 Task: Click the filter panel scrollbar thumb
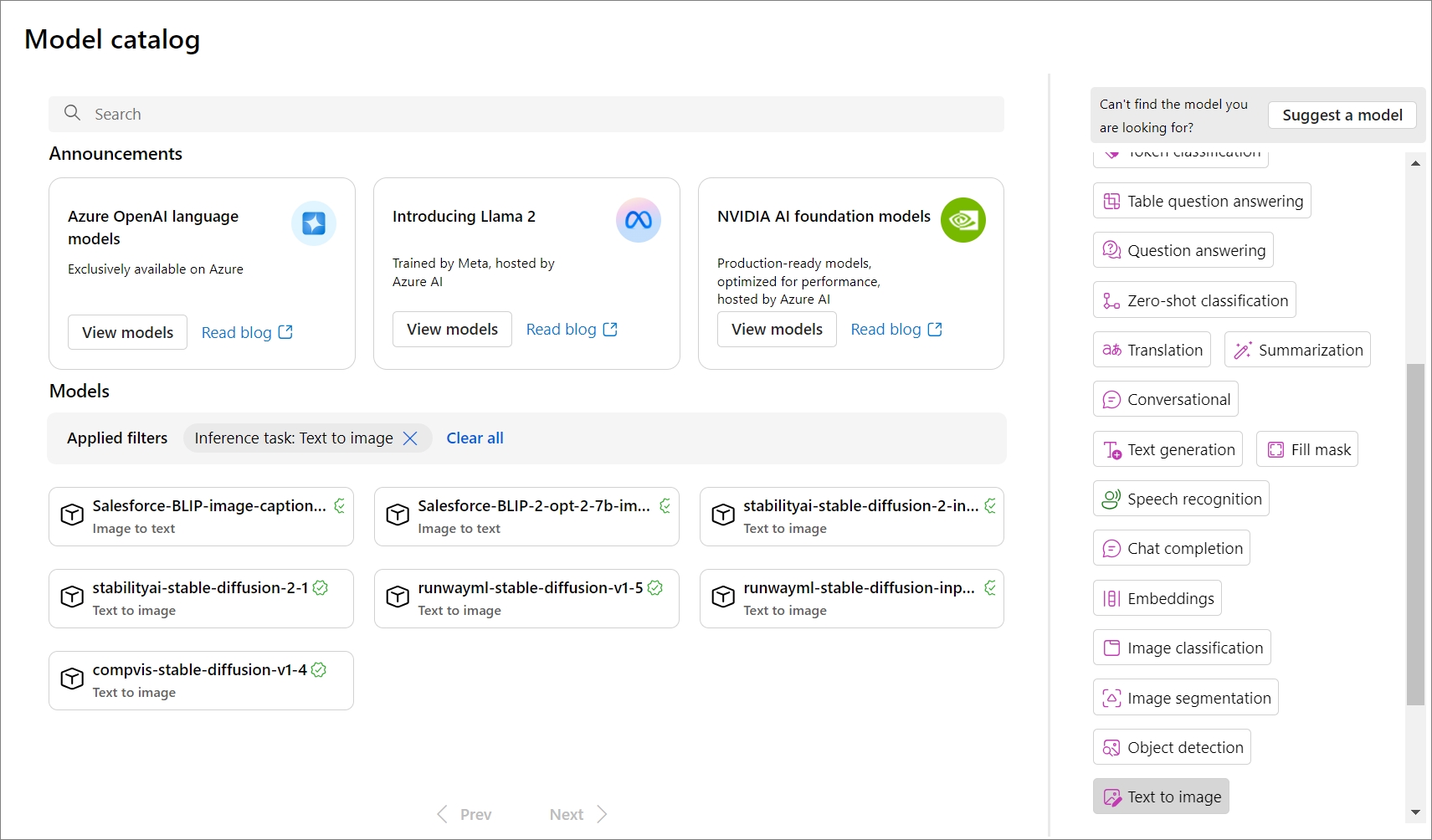[x=1415, y=534]
